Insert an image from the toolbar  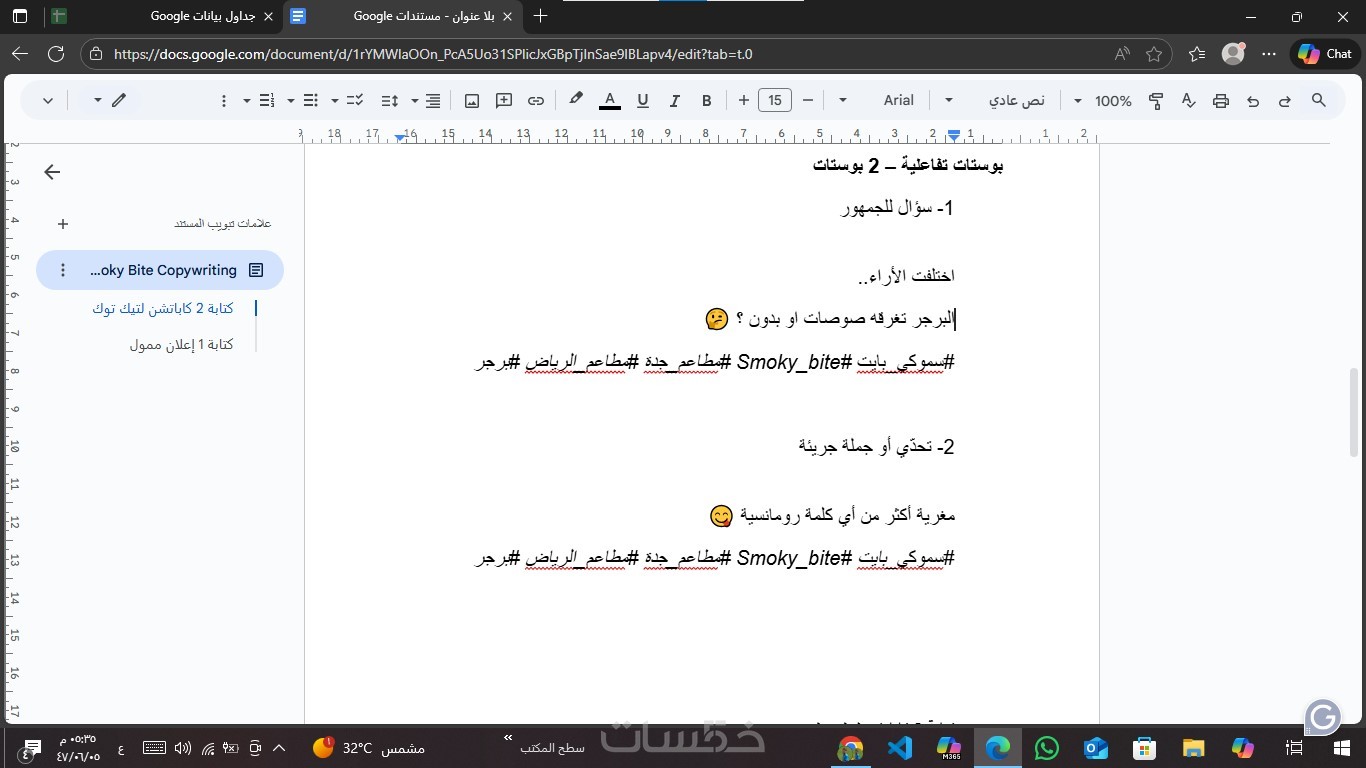pos(472,100)
